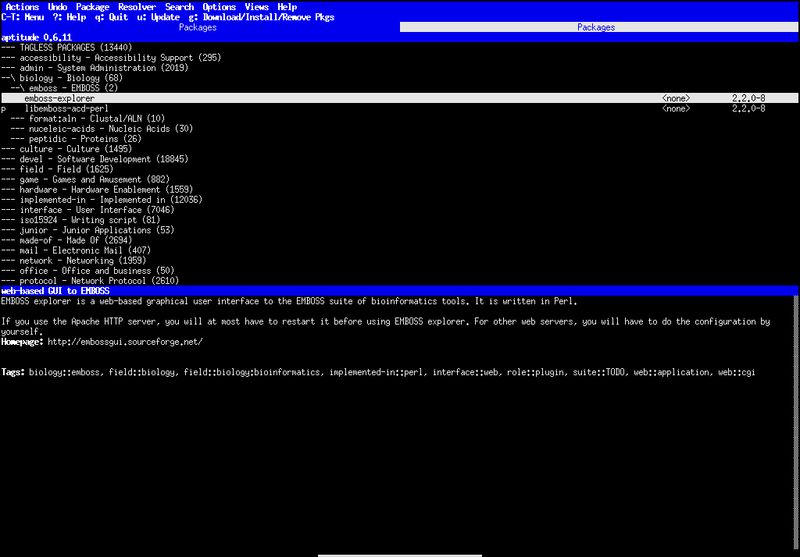
Task: Switch to the highlighted right Packages tab
Action: tap(599, 27)
